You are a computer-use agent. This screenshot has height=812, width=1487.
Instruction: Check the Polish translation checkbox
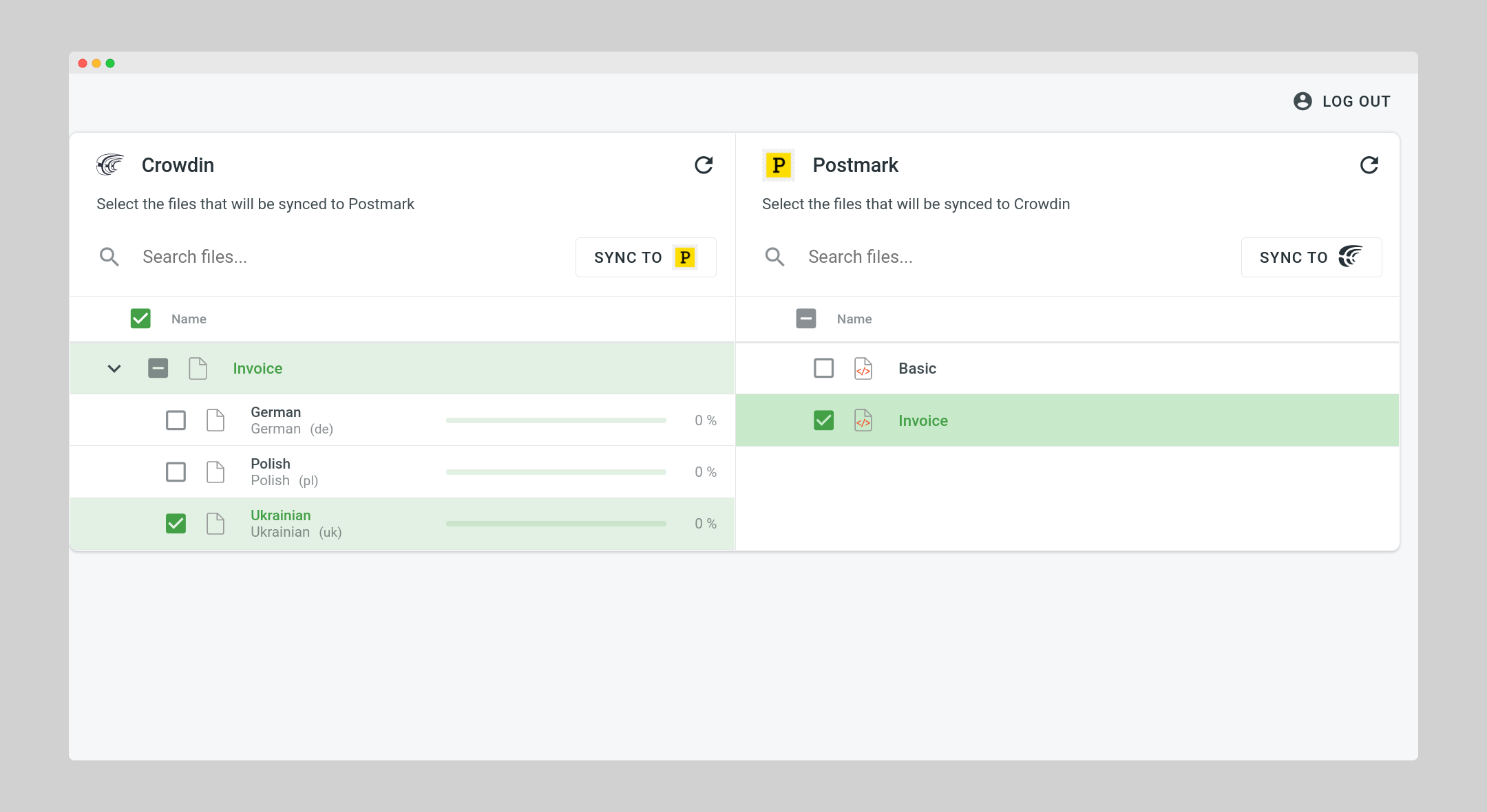pyautogui.click(x=176, y=472)
